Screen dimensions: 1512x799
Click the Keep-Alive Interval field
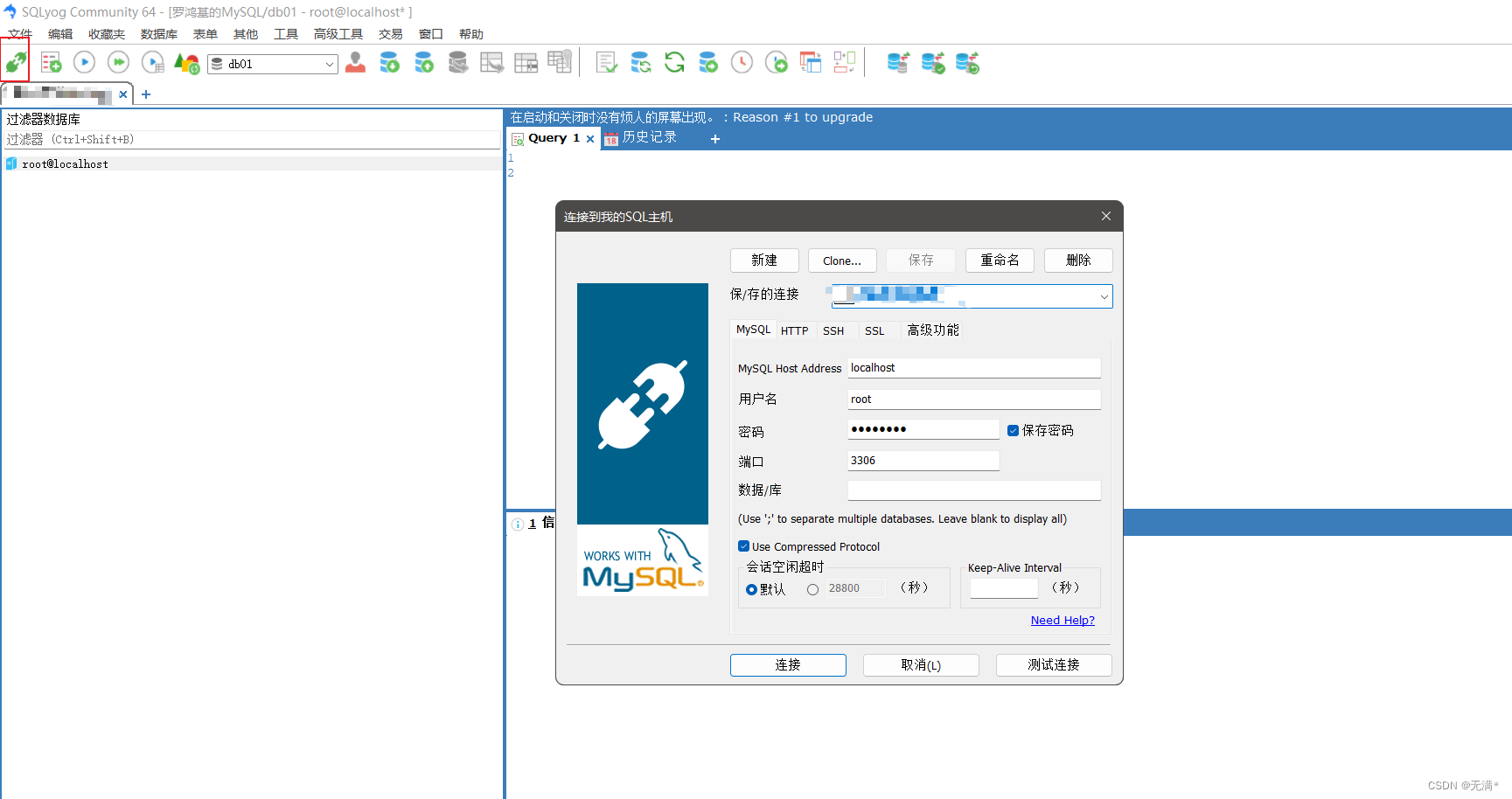pos(1004,588)
